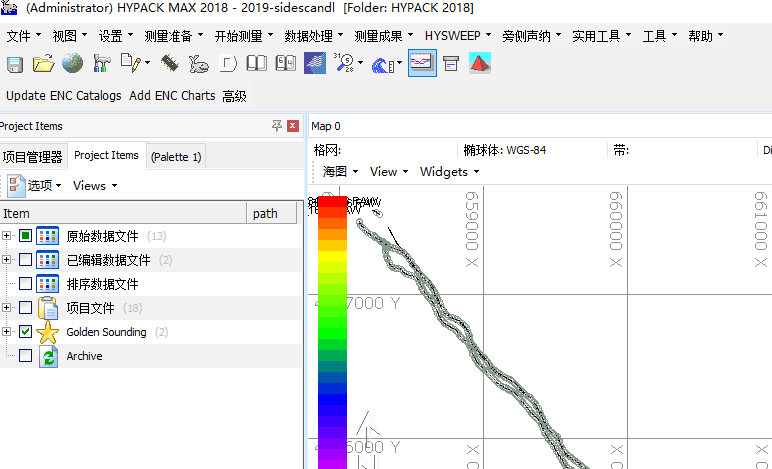Toggle the 原始数据文件 checkbox
The height and width of the screenshot is (469, 772).
[26, 236]
